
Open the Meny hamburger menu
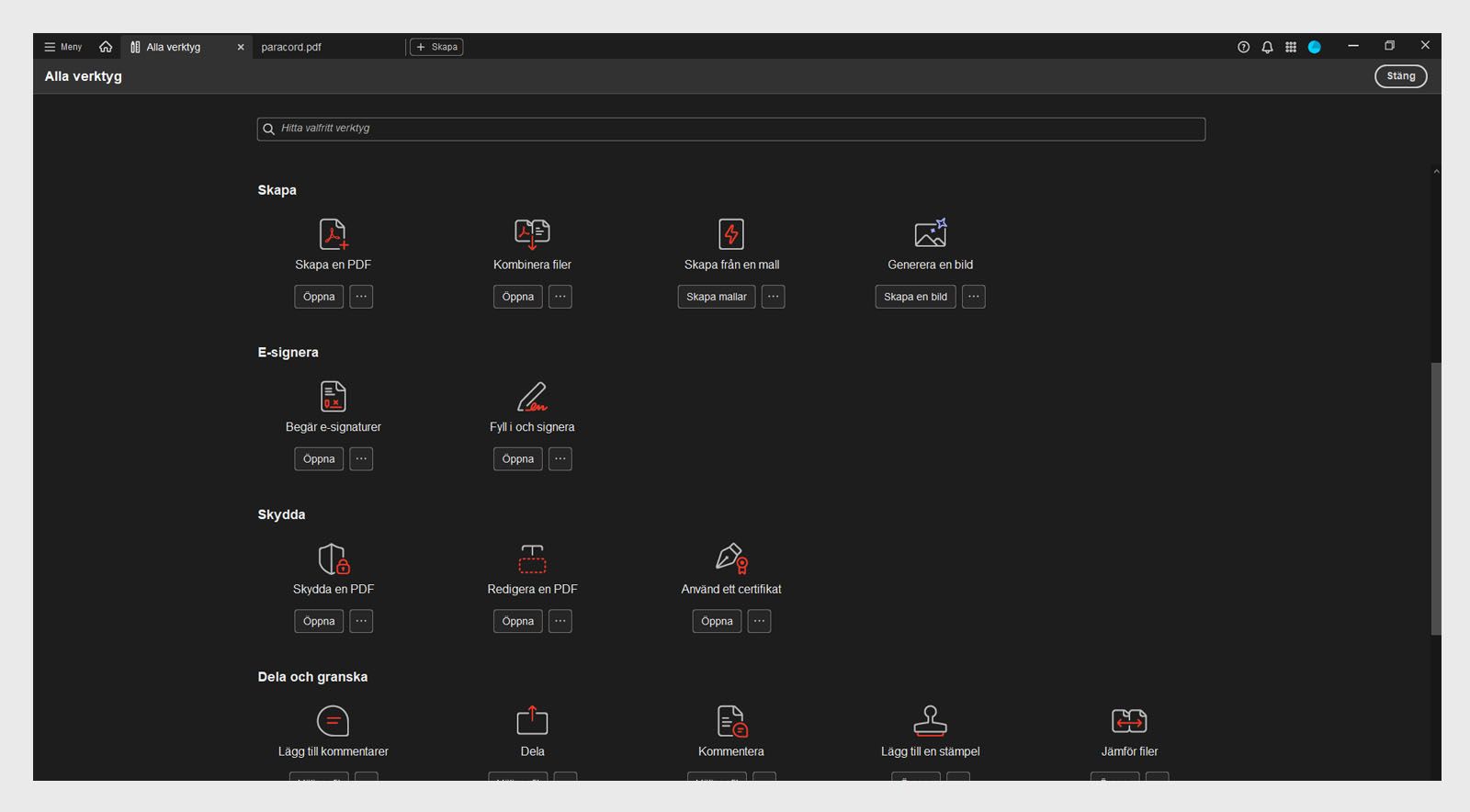[x=63, y=47]
